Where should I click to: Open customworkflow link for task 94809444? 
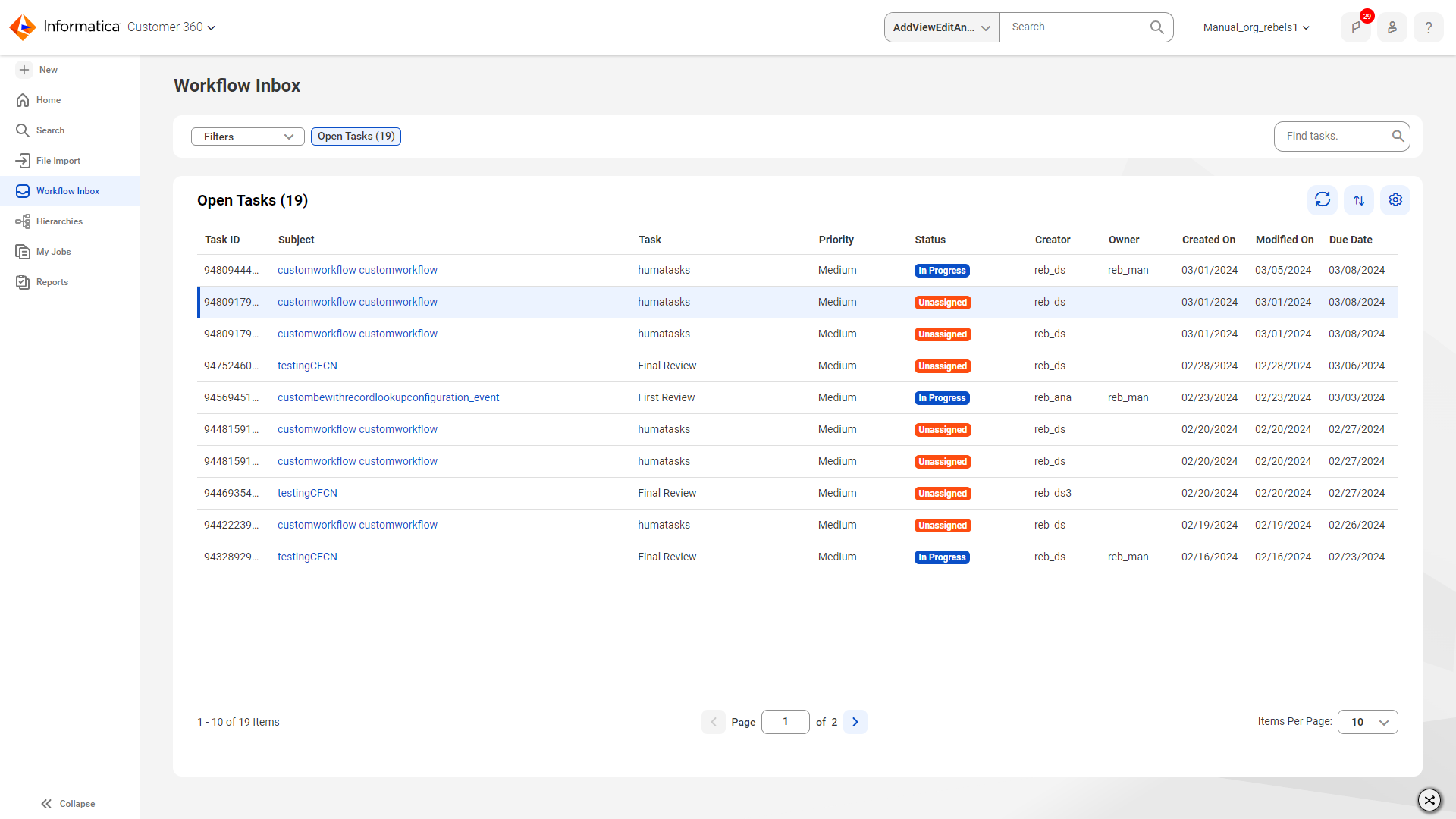357,271
